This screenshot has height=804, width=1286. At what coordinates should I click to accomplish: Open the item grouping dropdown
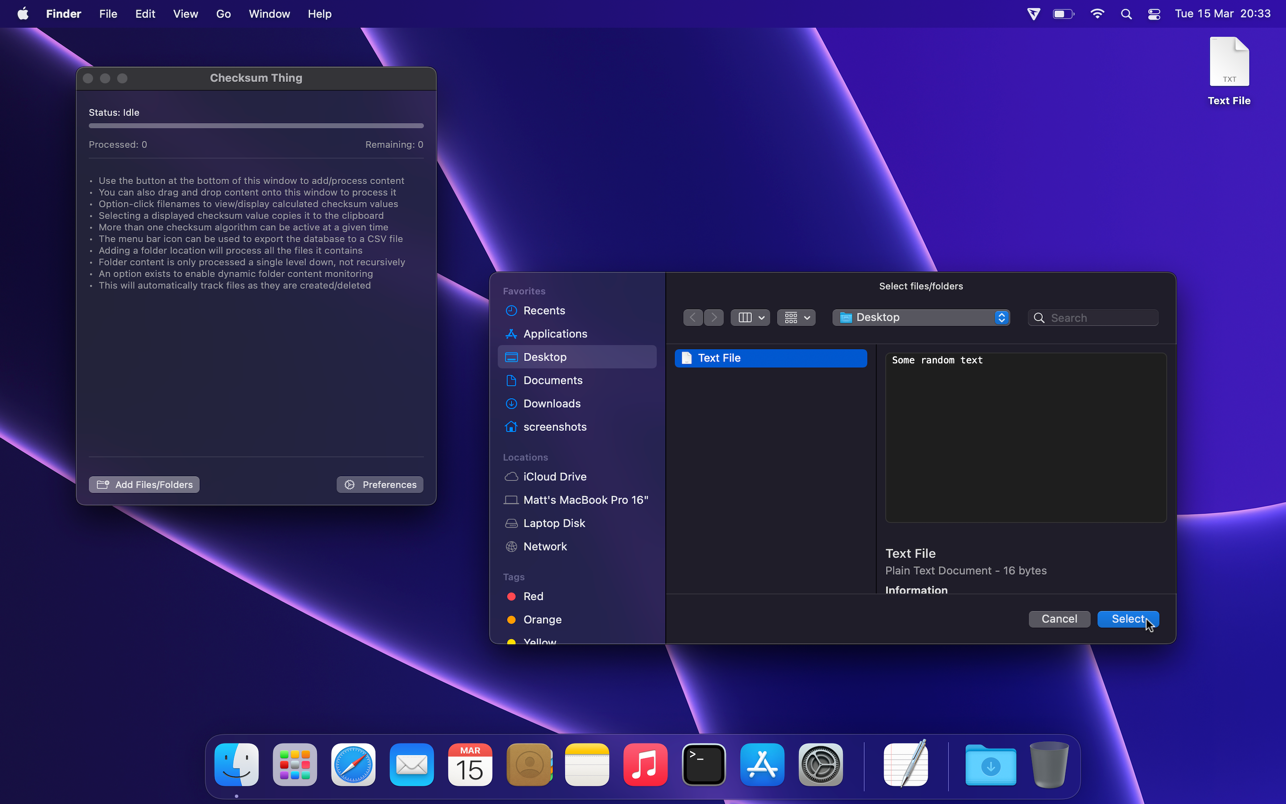796,318
